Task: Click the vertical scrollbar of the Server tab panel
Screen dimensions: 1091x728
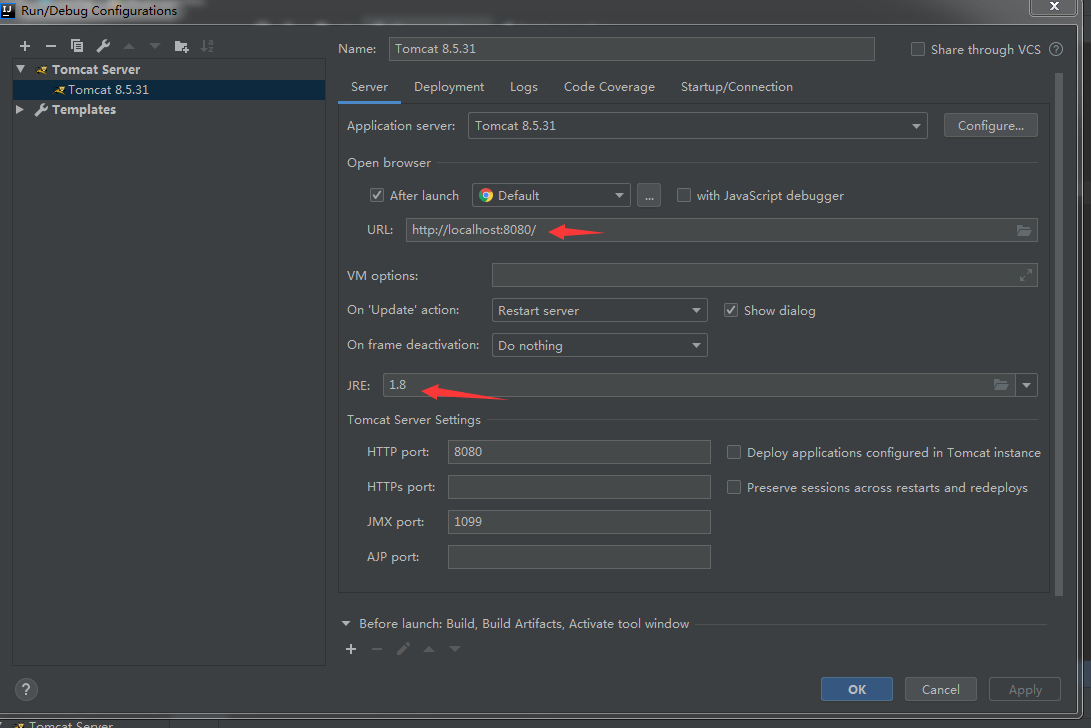Action: pyautogui.click(x=1059, y=334)
